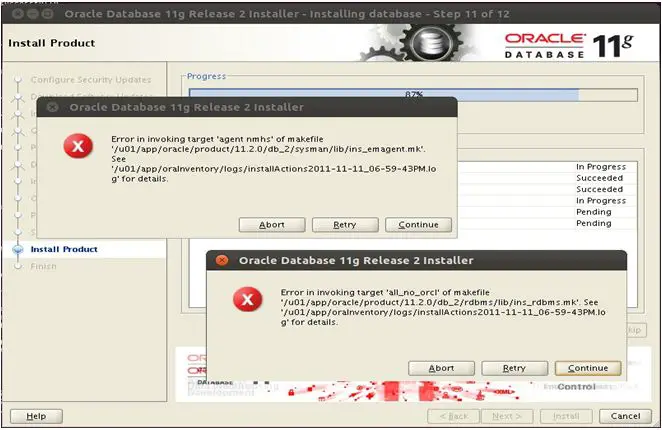Viewport: 662px width, 430px height.
Task: Click the first 'Pending' status entry
Action: click(x=594, y=212)
